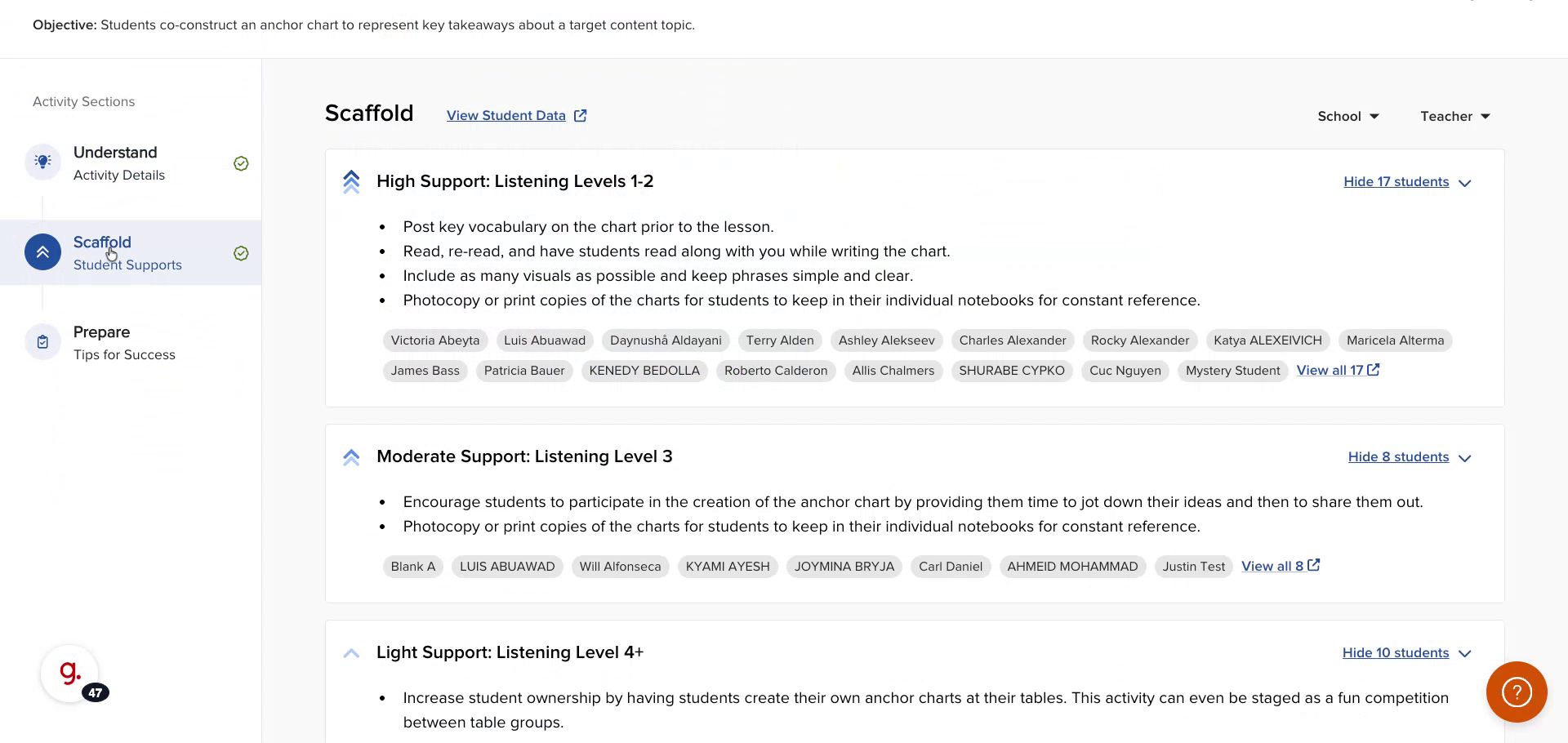Viewport: 1568px width, 743px height.
Task: Click the Grammarly badge icon
Action: (x=70, y=674)
